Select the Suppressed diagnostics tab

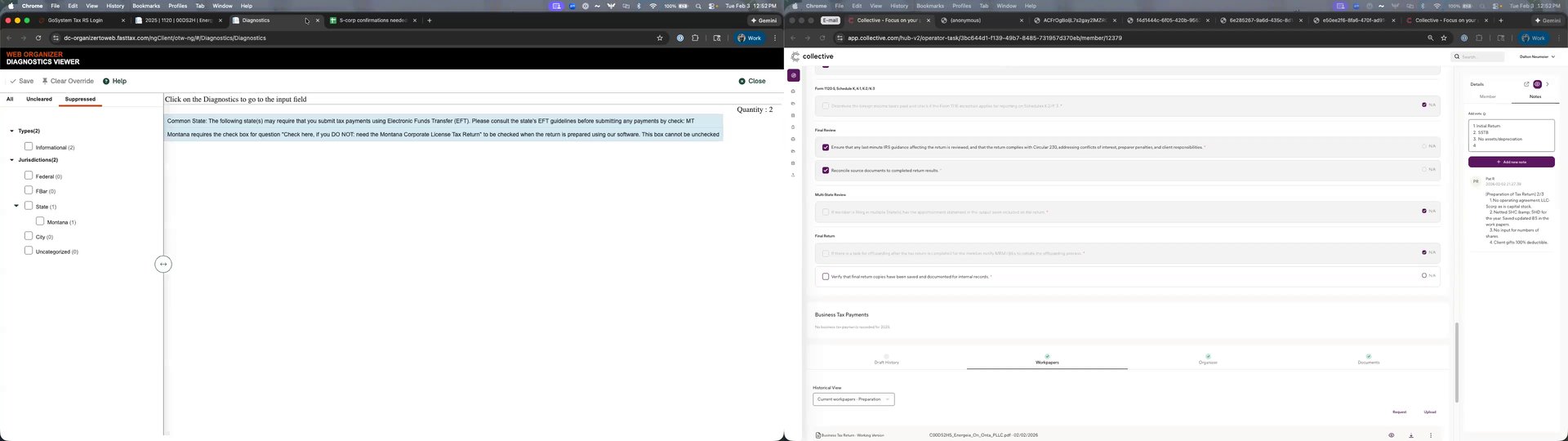(80, 99)
